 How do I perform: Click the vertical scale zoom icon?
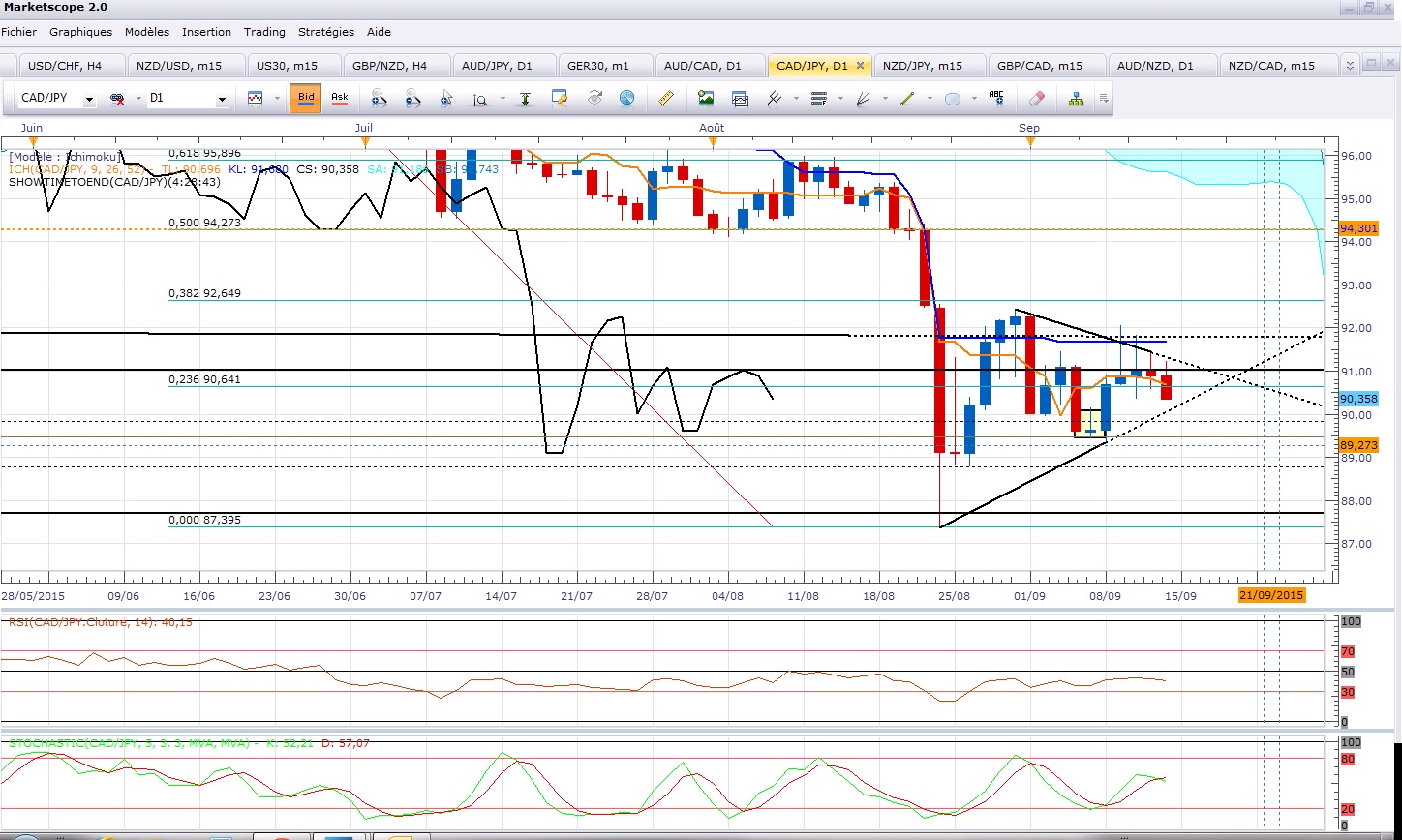coord(480,99)
